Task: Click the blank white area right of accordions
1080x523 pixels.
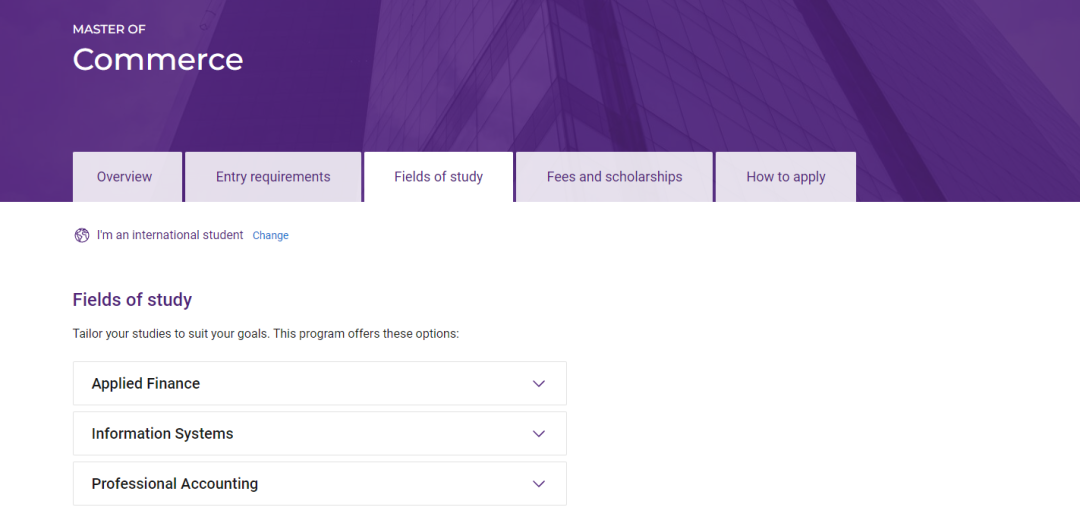Action: pyautogui.click(x=820, y=420)
